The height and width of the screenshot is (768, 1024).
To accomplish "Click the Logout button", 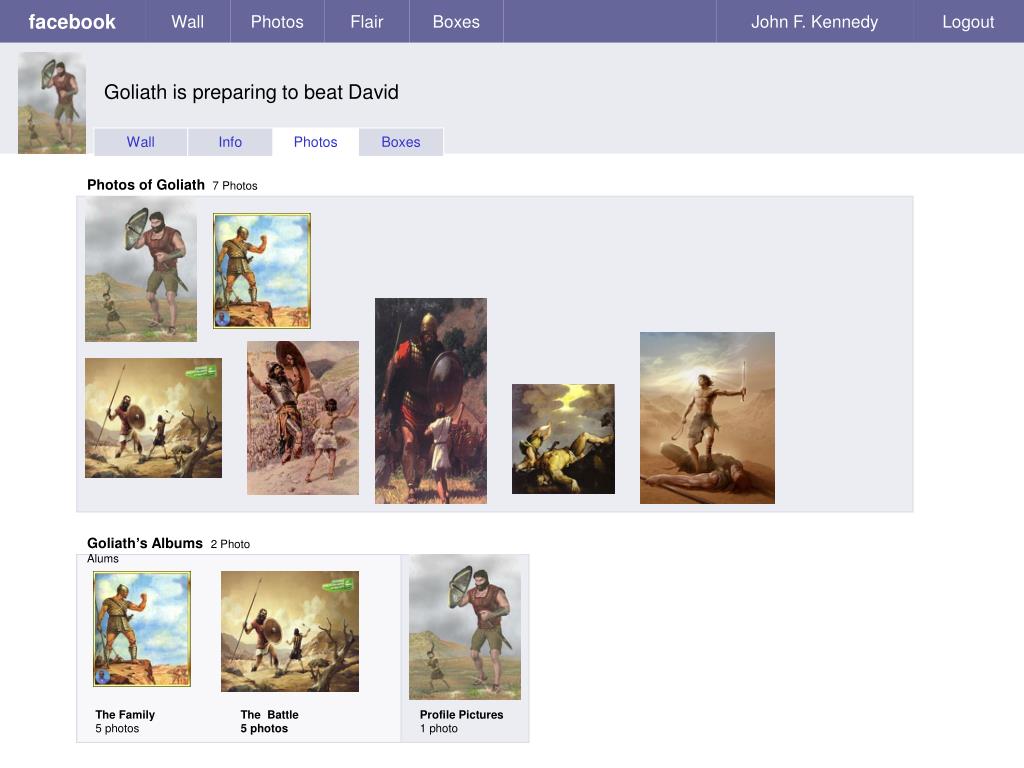I will tap(968, 22).
